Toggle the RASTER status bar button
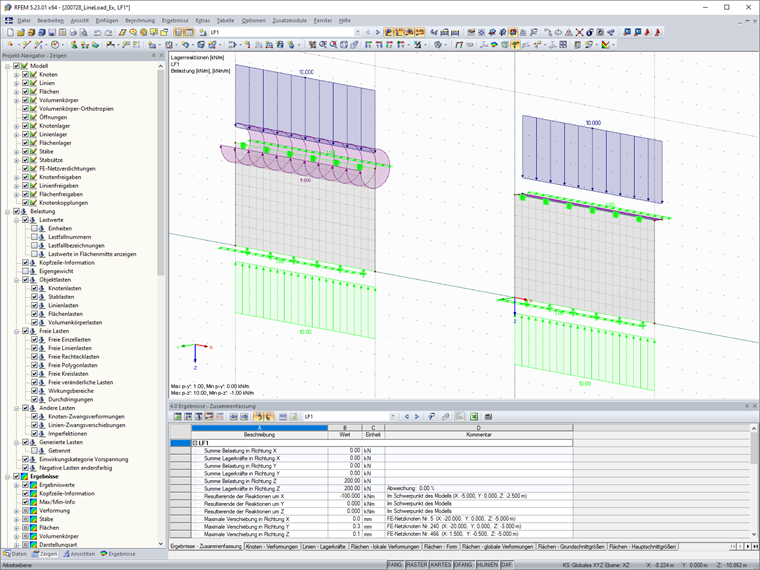Viewport: 760px width, 570px height. point(416,565)
